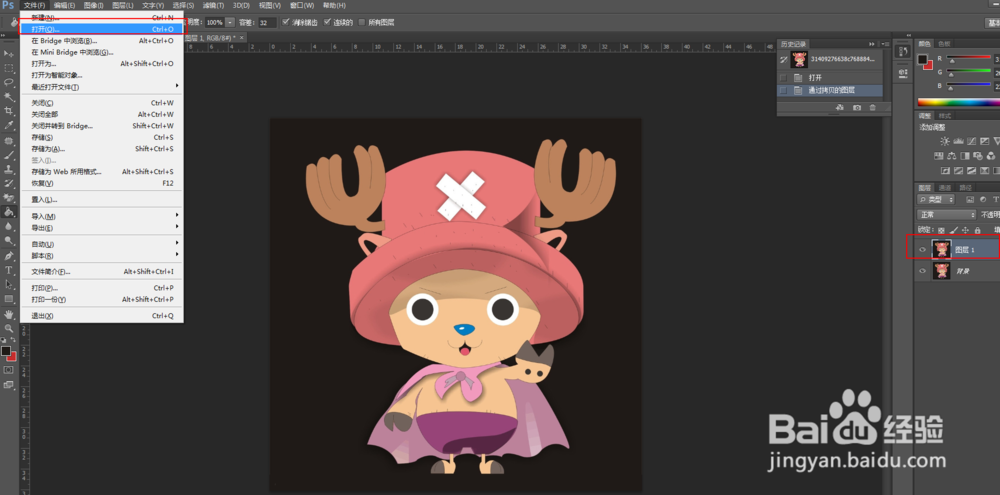1000x495 pixels.
Task: Click the 容差 tolerance input field
Action: [267, 22]
